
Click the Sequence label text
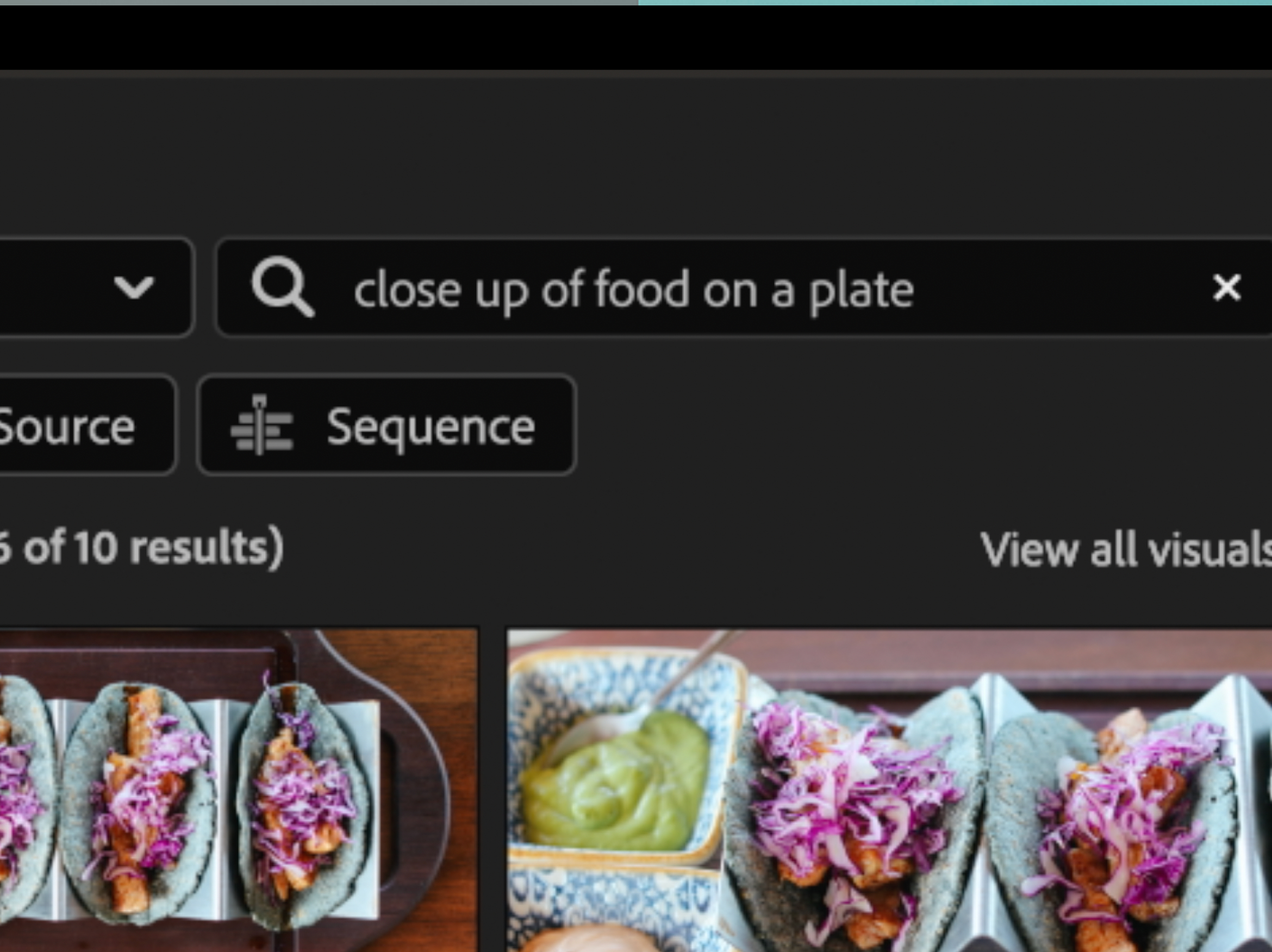click(x=431, y=427)
